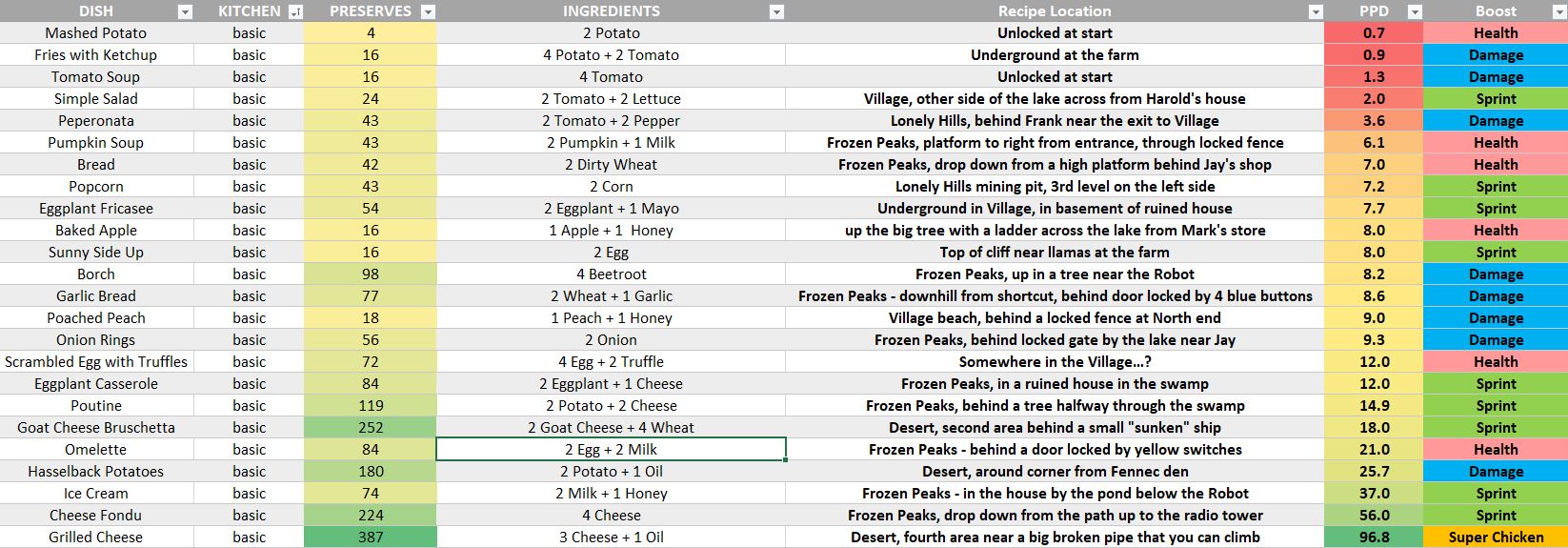Open the Recipe Location filter dropdown
This screenshot has width=1568, height=548.
point(1316,12)
